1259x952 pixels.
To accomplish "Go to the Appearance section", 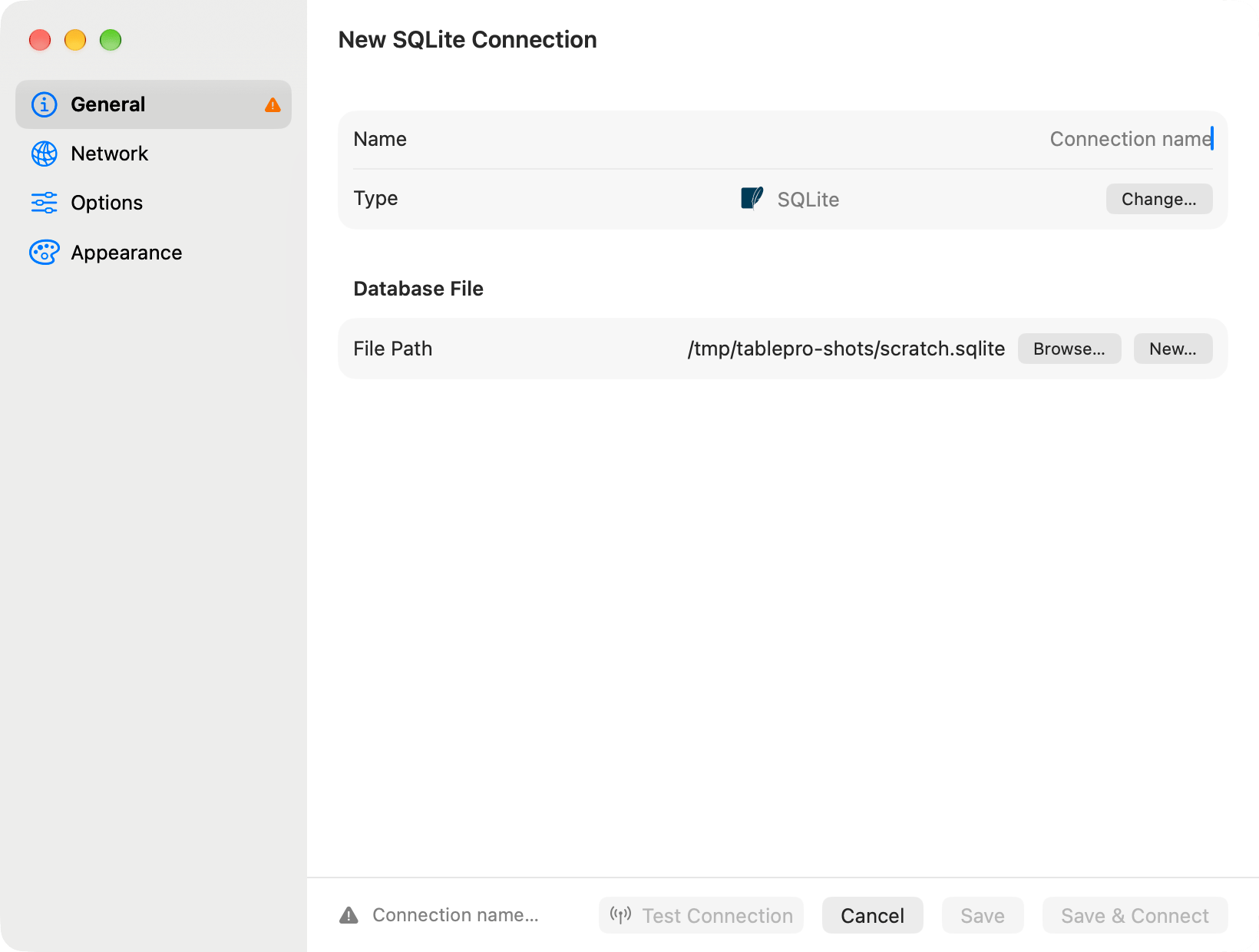I will coord(154,253).
